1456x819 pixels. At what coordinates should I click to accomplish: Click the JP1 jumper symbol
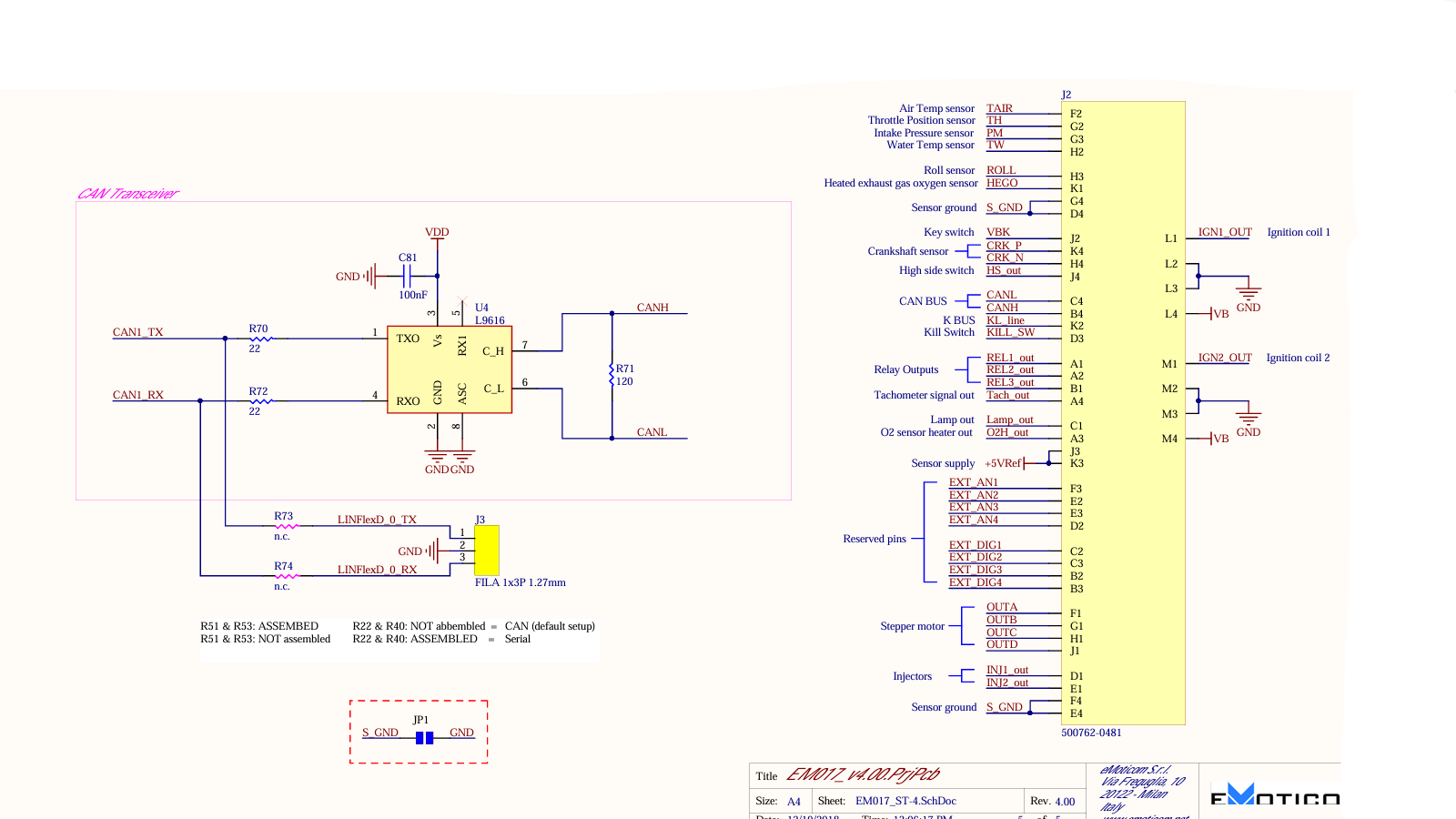tap(424, 738)
